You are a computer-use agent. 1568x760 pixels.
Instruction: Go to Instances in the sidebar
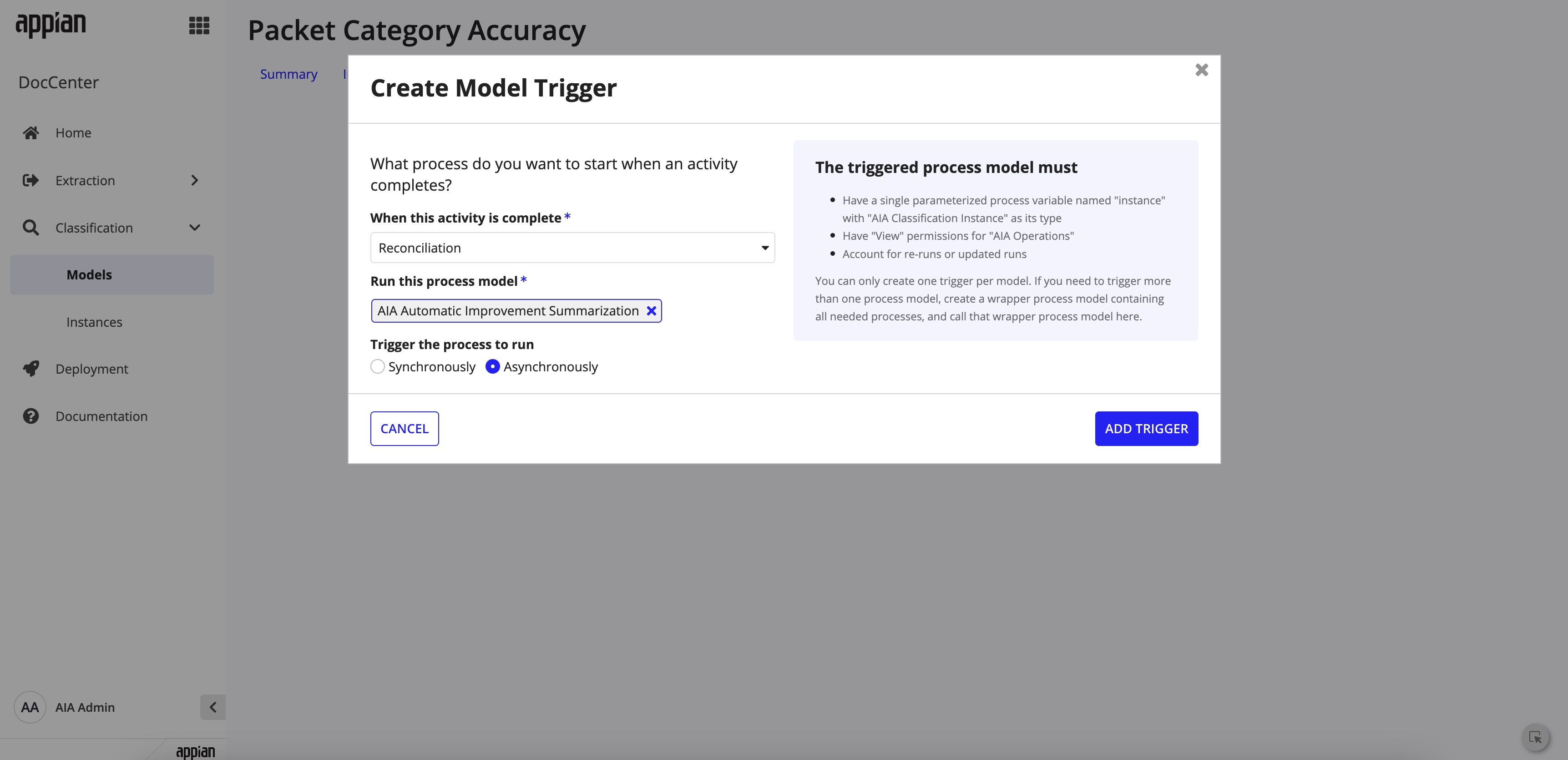tap(94, 322)
